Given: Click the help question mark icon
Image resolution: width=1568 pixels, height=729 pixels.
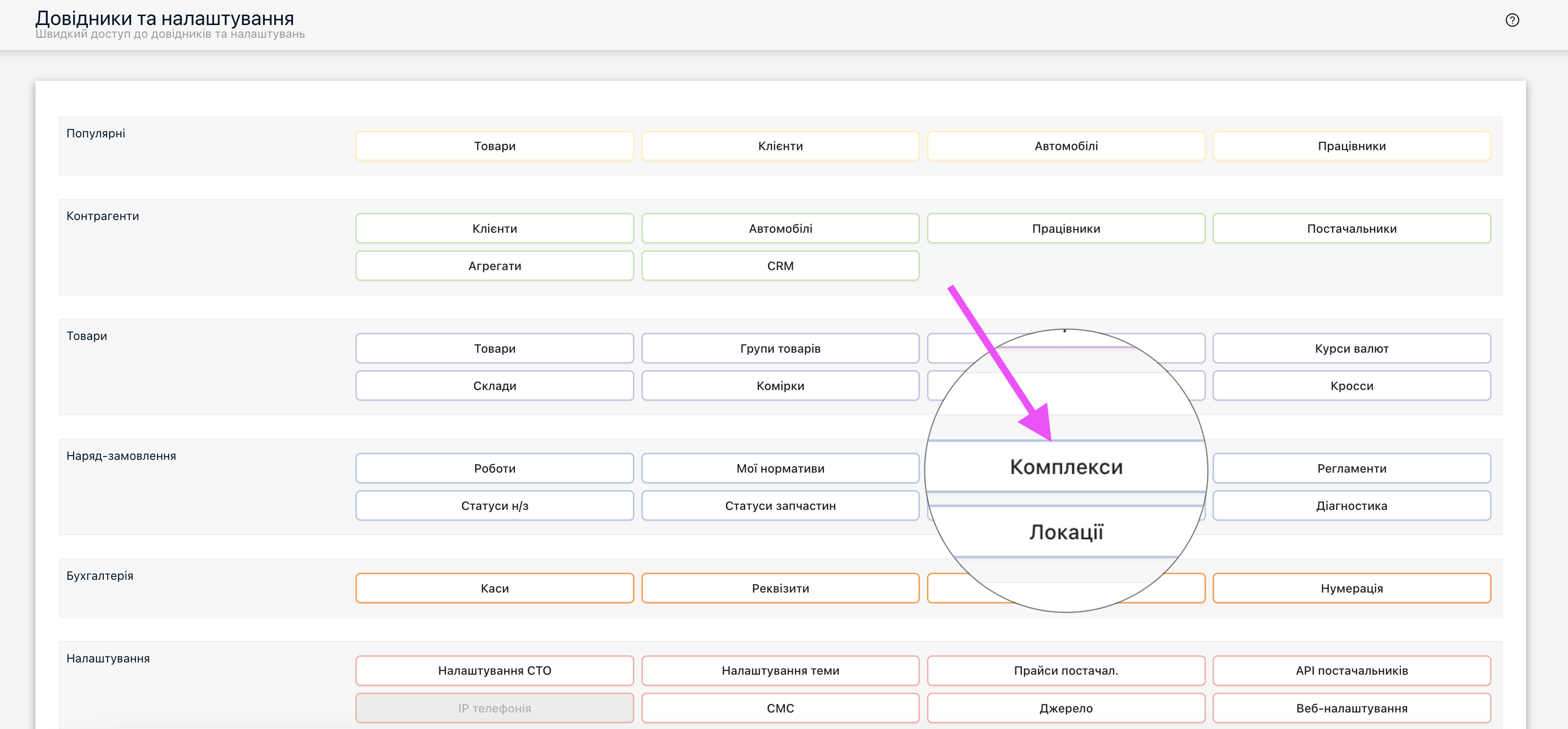Looking at the screenshot, I should (1512, 20).
